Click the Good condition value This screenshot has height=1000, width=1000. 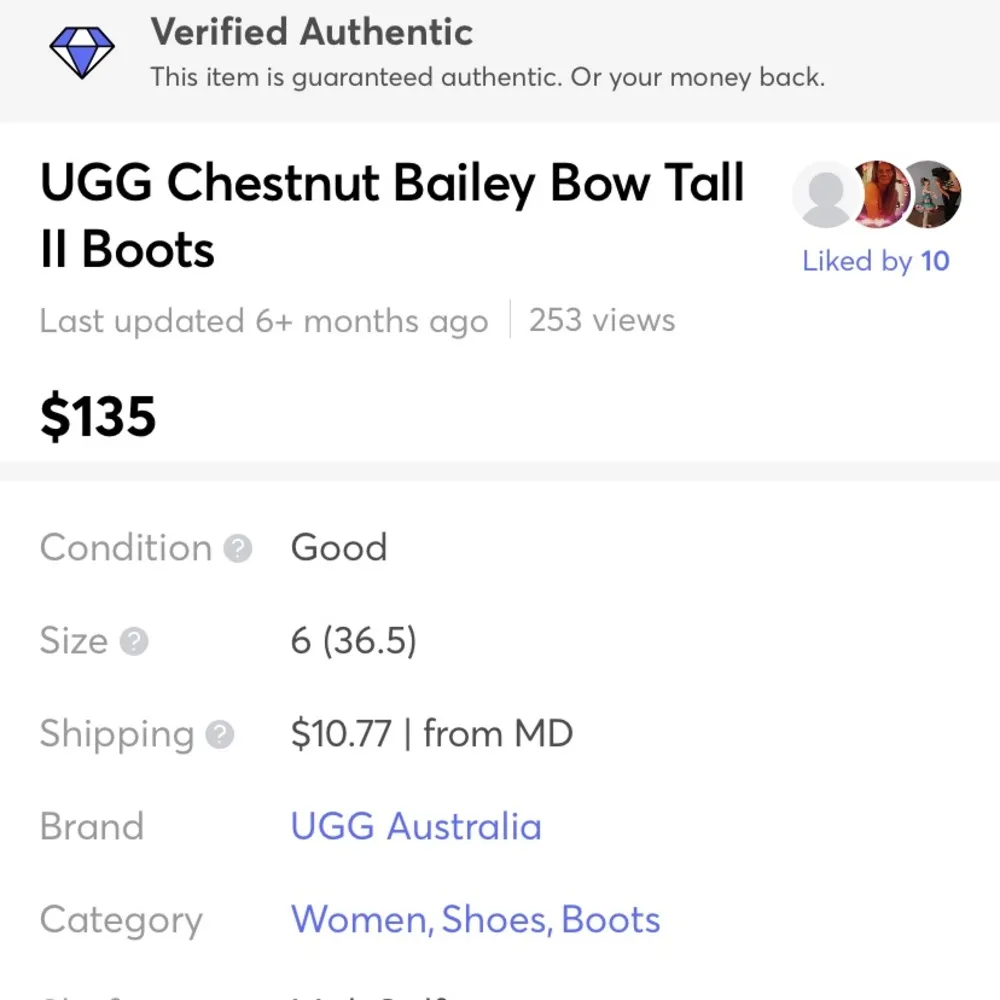pos(338,548)
